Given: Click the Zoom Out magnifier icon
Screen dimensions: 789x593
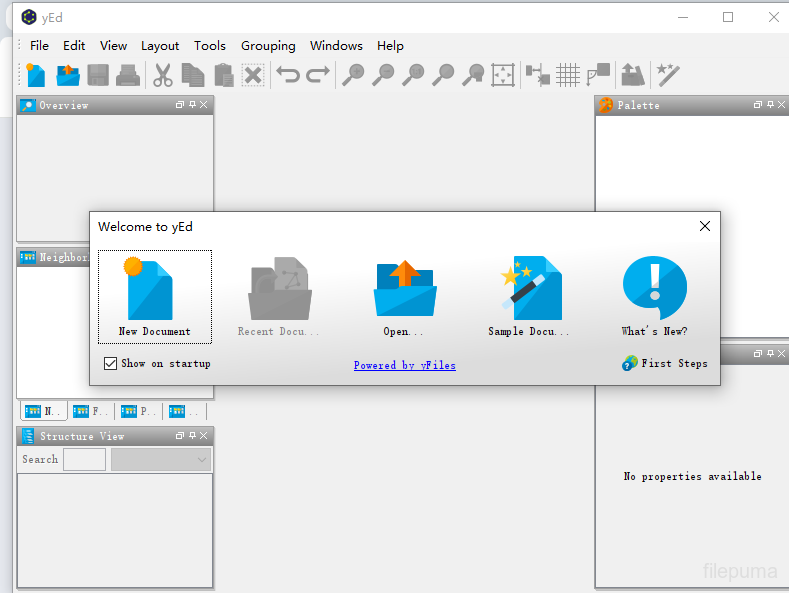Looking at the screenshot, I should (383, 75).
